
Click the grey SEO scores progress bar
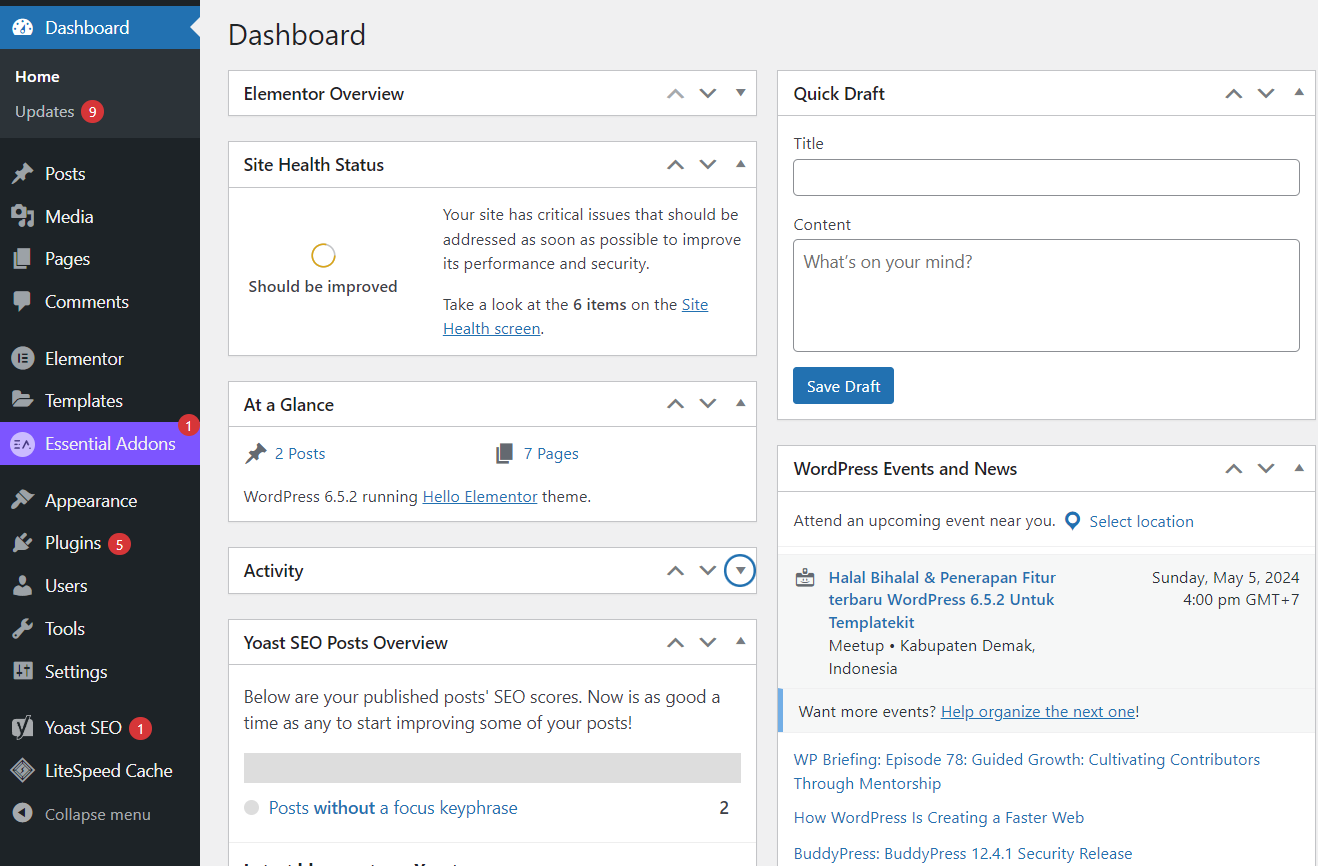click(492, 767)
